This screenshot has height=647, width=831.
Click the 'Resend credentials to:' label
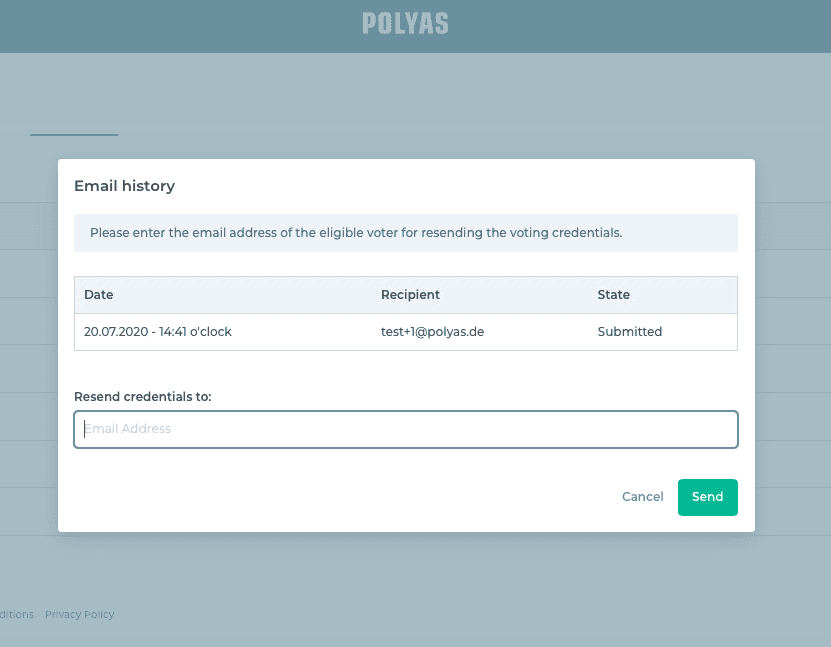pos(143,396)
